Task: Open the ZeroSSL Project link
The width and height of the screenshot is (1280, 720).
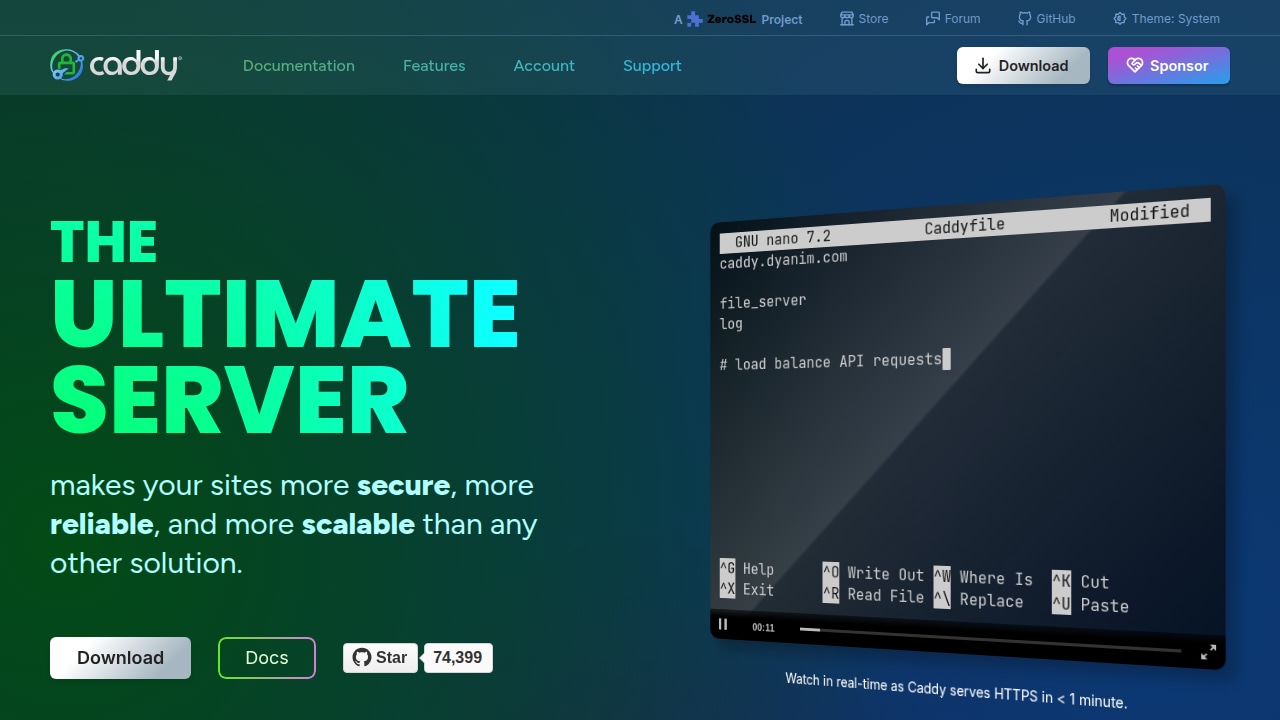Action: [738, 19]
